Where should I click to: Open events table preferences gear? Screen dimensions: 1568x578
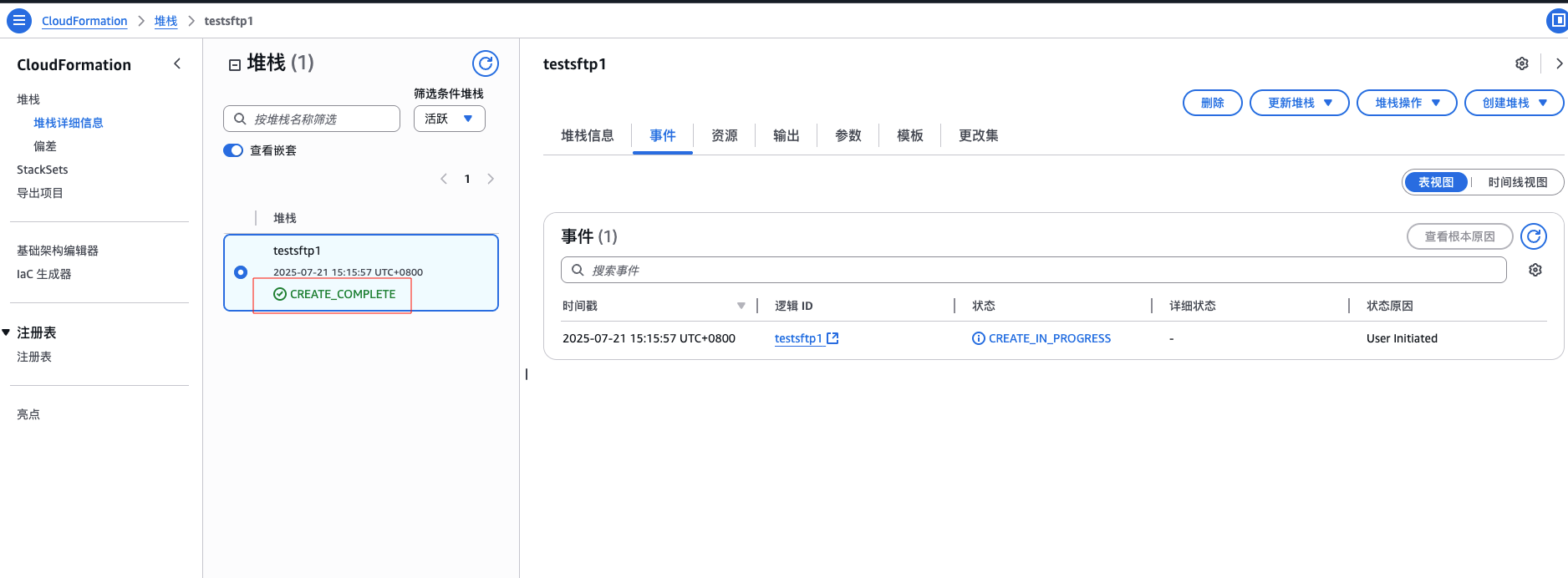coord(1535,270)
